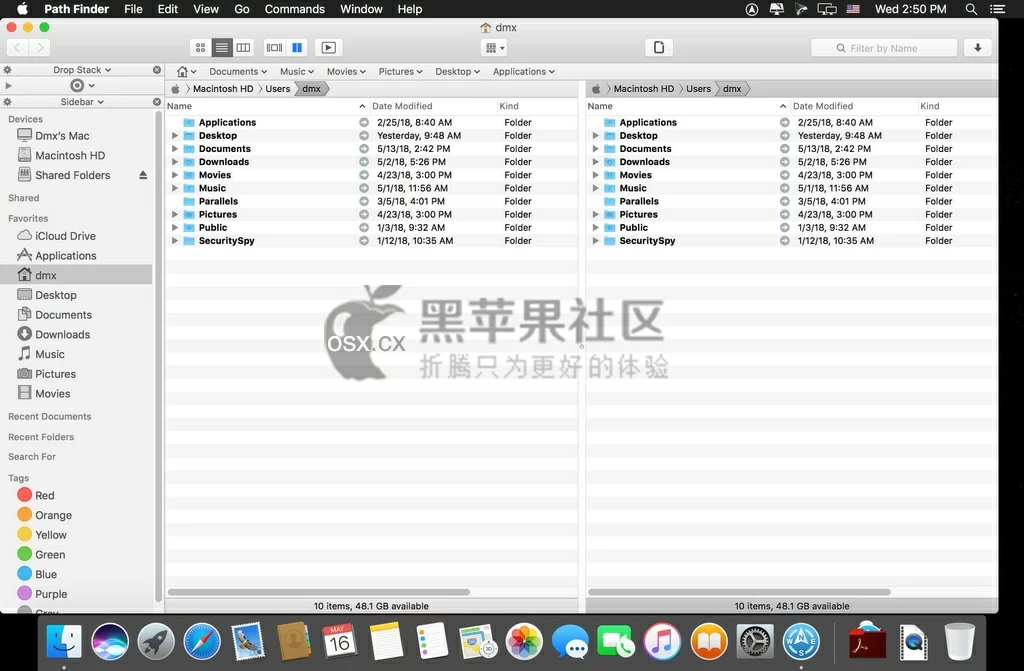Open the Music favorites dropdown
The height and width of the screenshot is (671, 1024).
(297, 71)
